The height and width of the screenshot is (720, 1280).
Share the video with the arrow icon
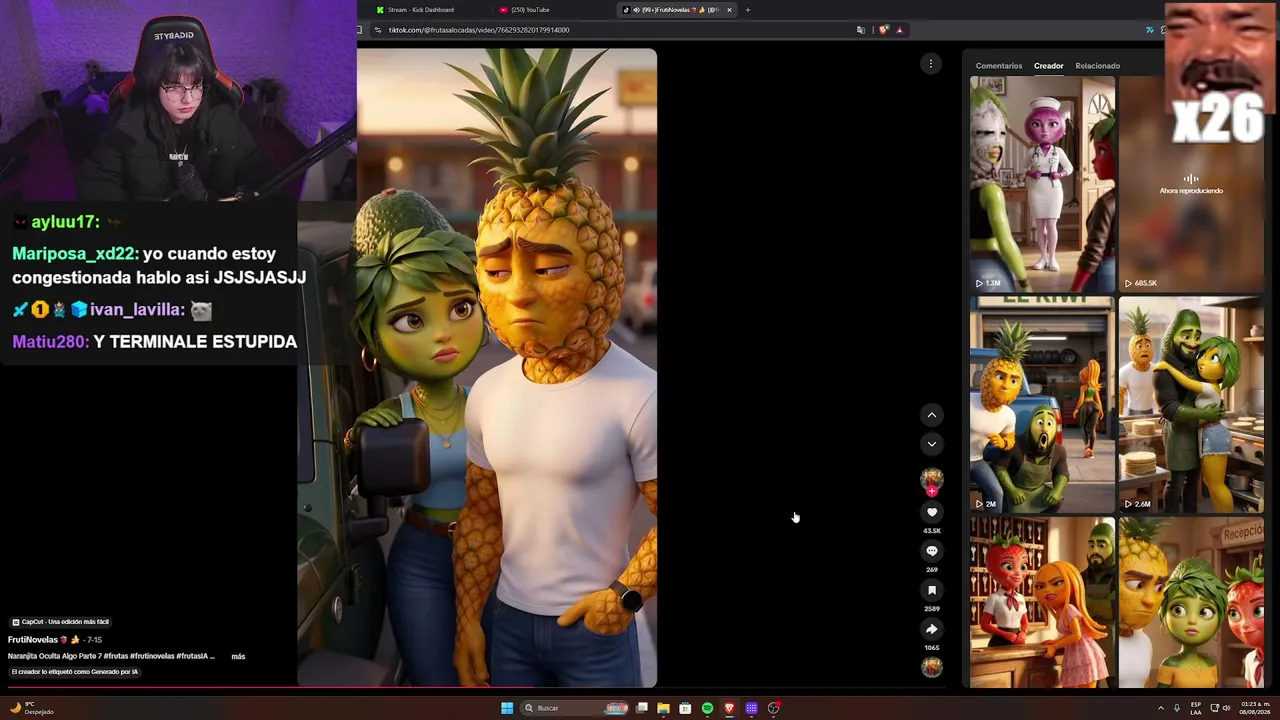(931, 629)
